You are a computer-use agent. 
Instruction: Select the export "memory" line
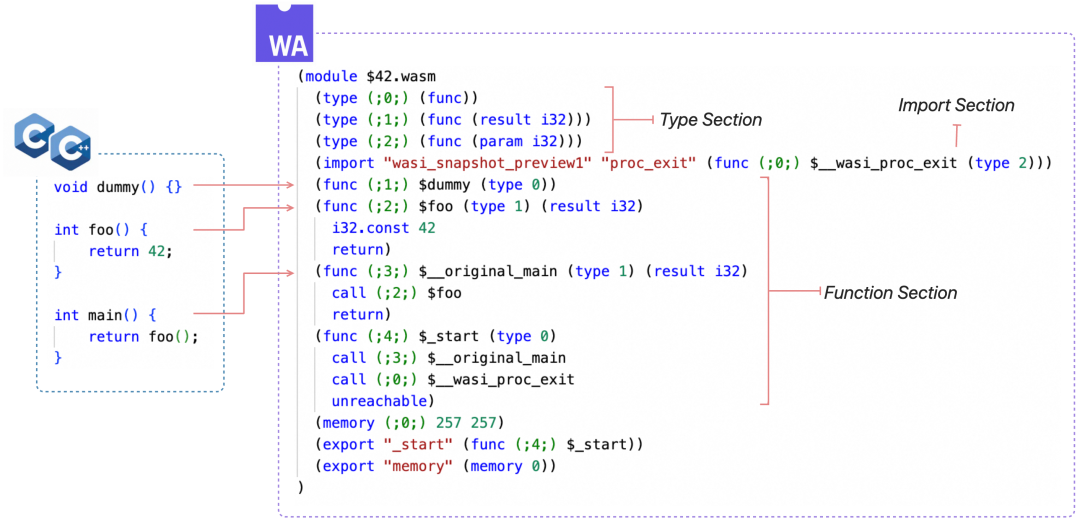pos(435,467)
